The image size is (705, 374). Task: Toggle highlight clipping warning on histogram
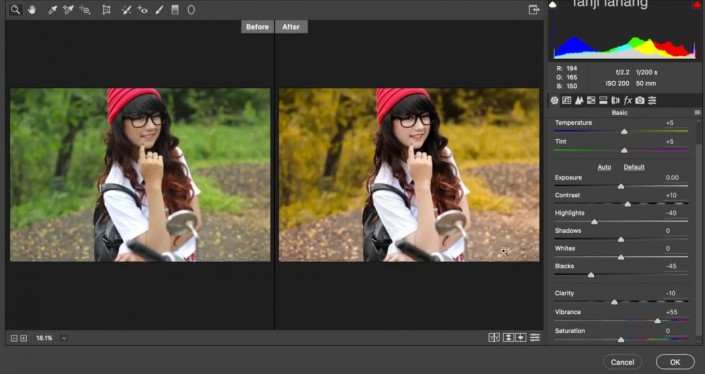click(696, 4)
